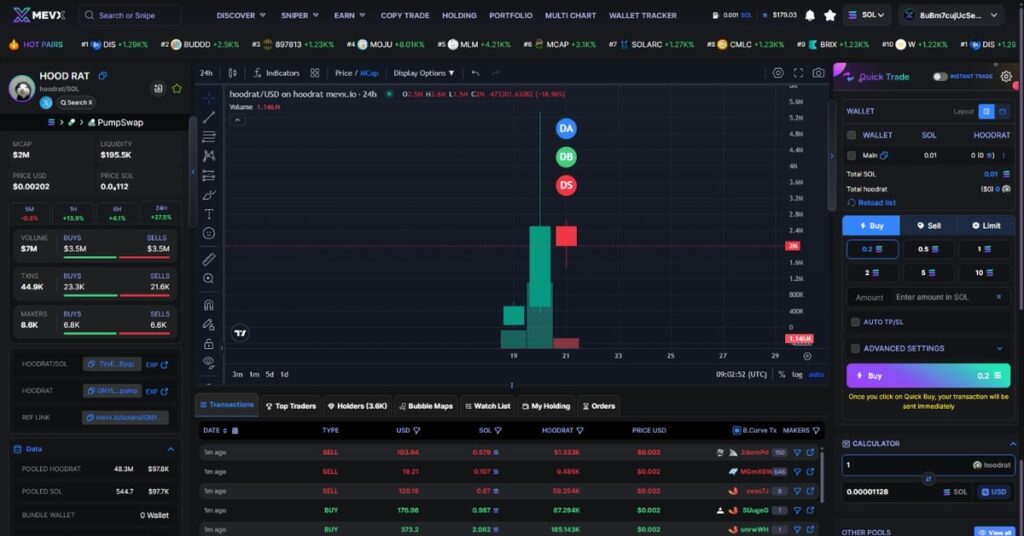Select the 10 SOL preset amount

984,272
